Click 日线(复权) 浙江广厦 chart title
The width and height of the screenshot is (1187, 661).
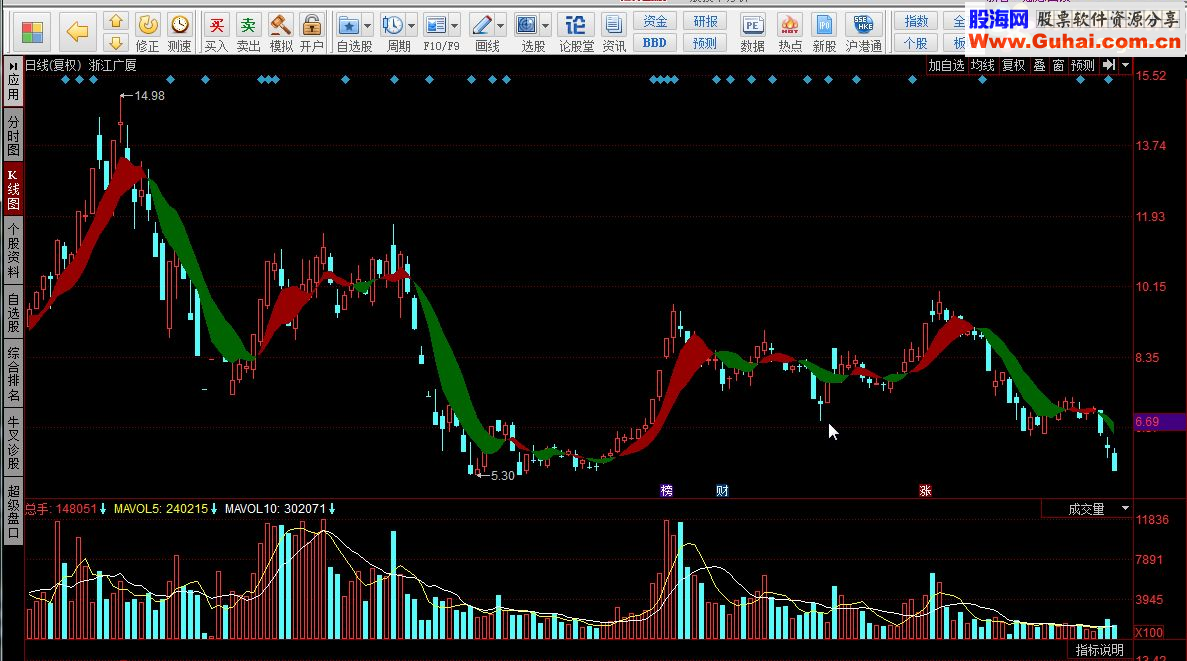(x=81, y=66)
